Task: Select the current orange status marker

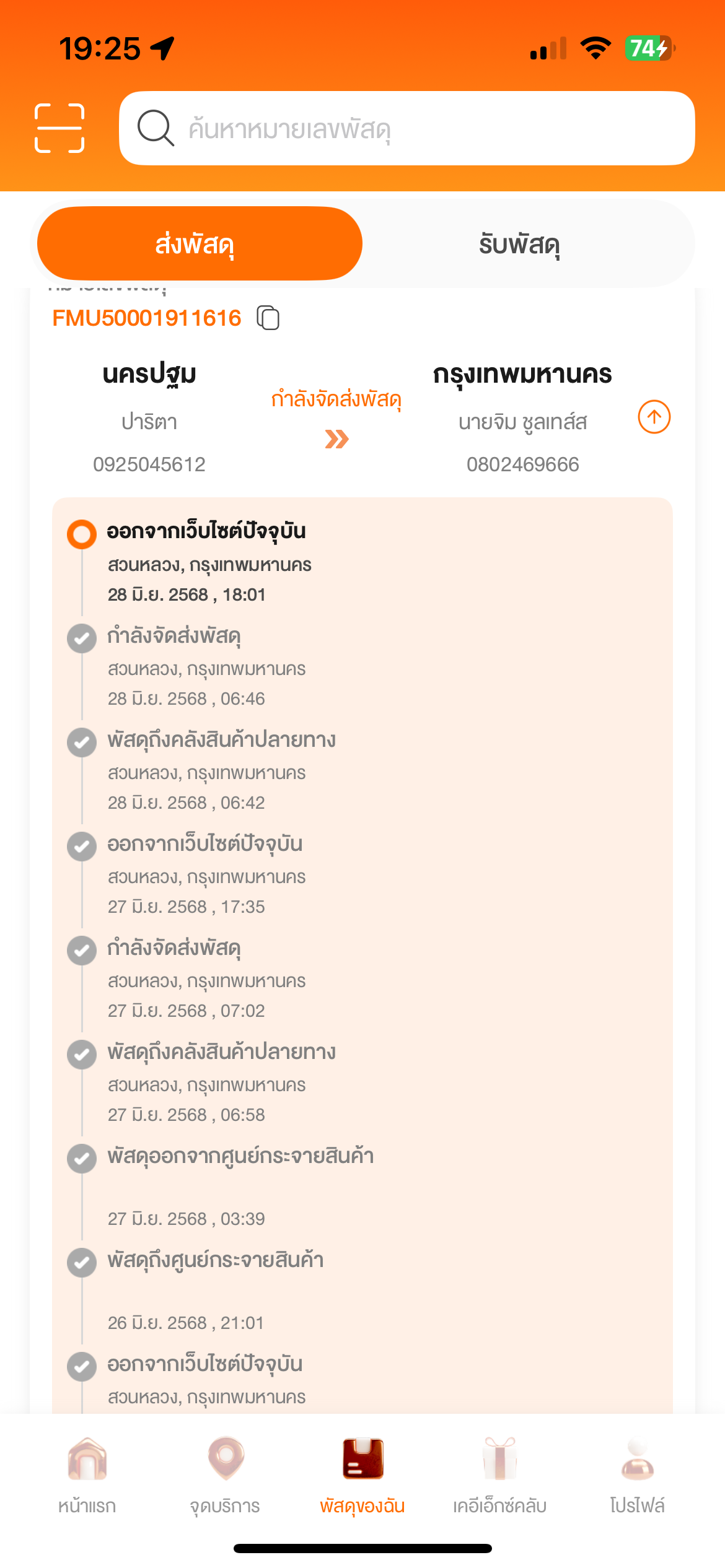Action: pos(82,534)
